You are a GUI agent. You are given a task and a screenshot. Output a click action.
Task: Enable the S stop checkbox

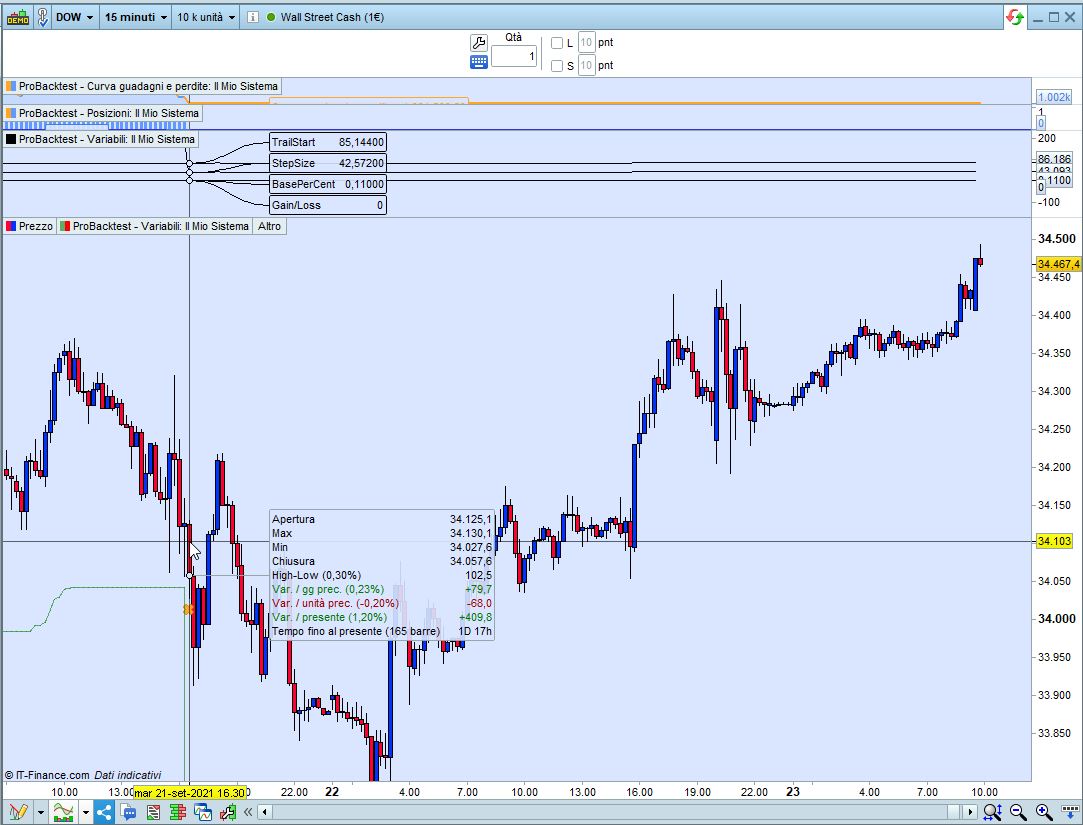[x=557, y=66]
